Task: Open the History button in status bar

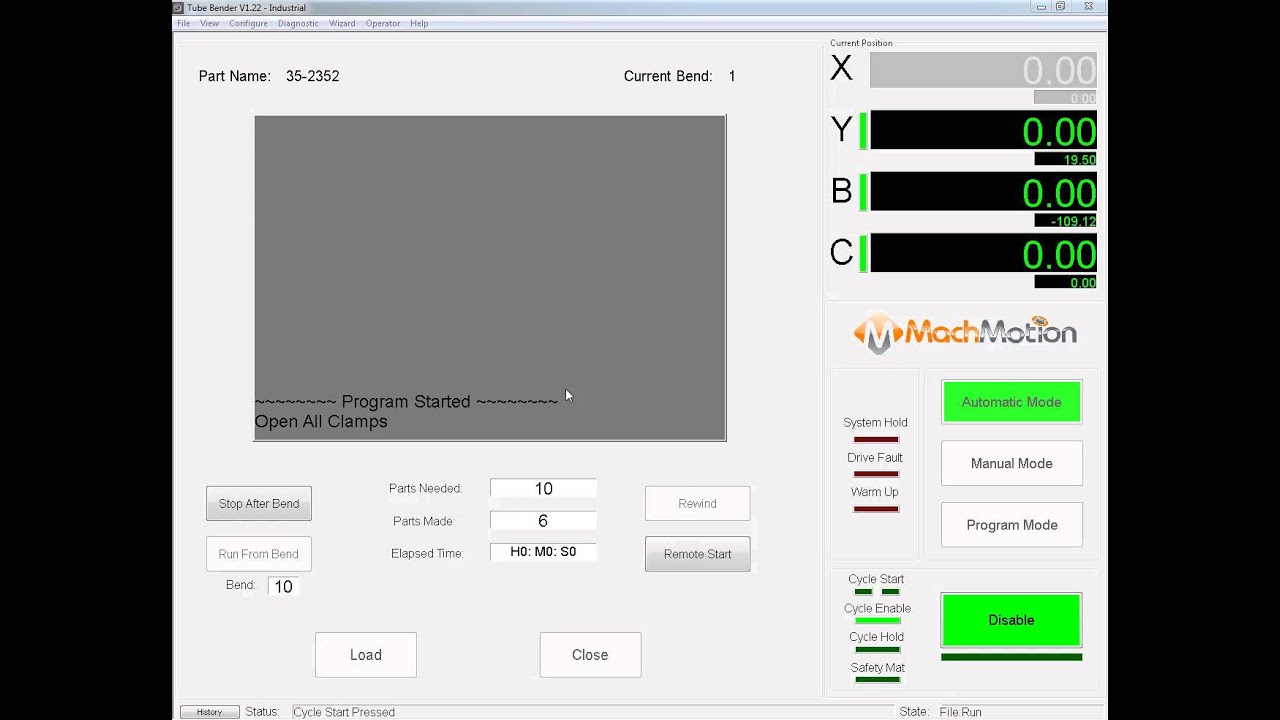Action: pos(209,712)
